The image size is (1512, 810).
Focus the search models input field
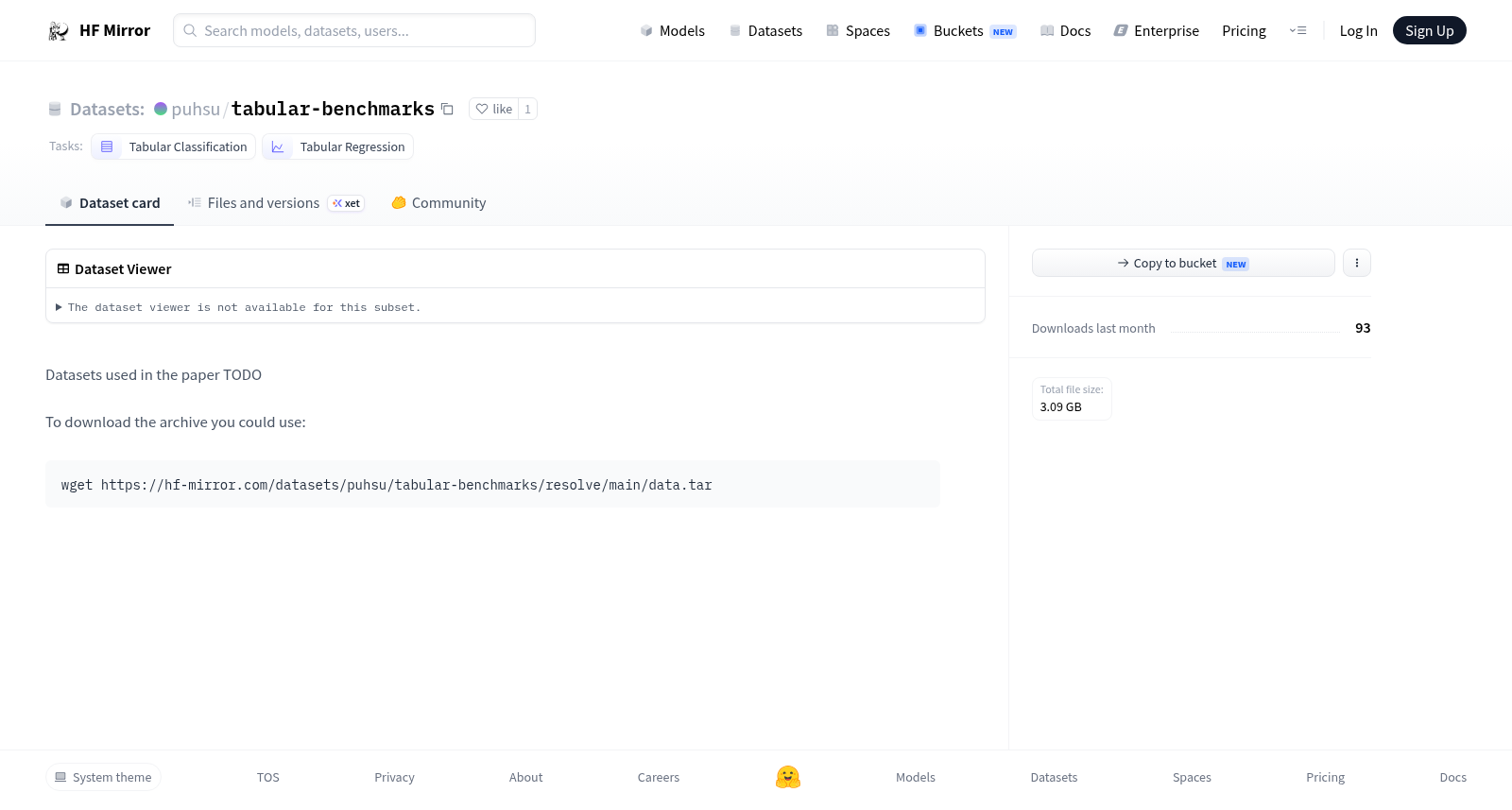[354, 30]
